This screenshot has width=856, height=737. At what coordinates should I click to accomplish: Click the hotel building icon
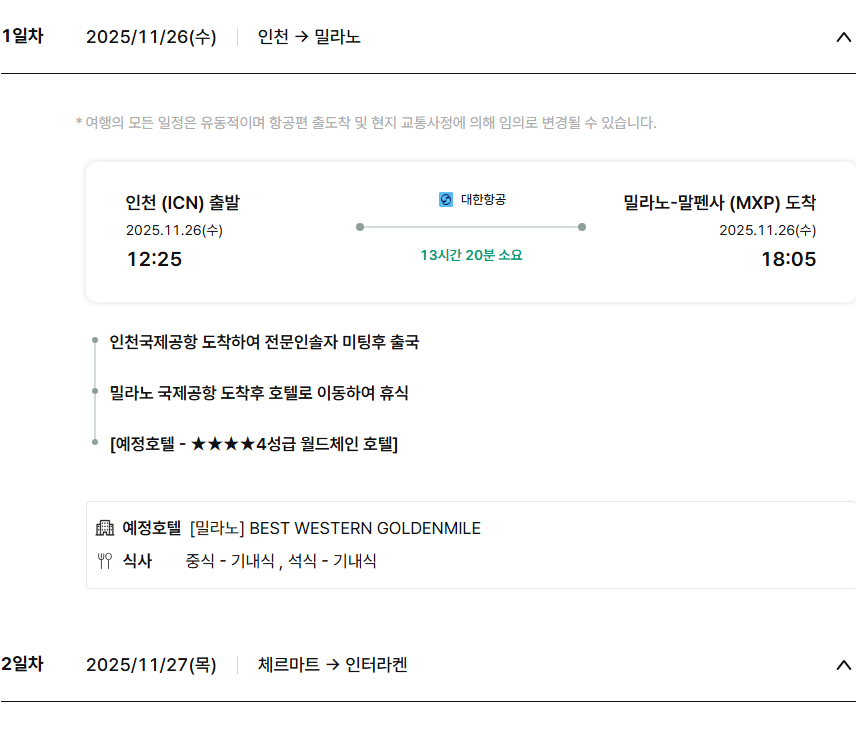(105, 528)
